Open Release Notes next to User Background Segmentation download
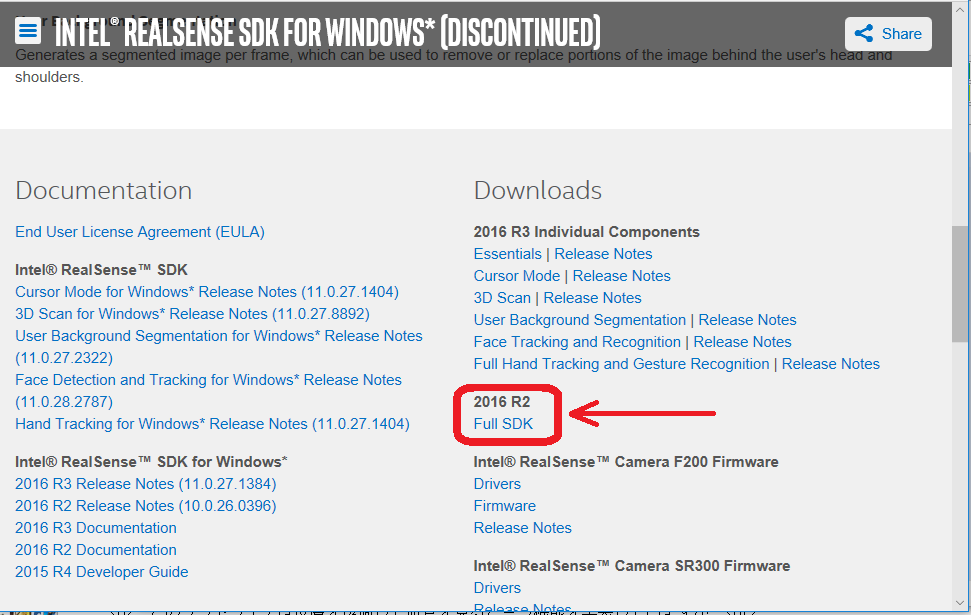The width and height of the screenshot is (971, 615). [x=747, y=320]
